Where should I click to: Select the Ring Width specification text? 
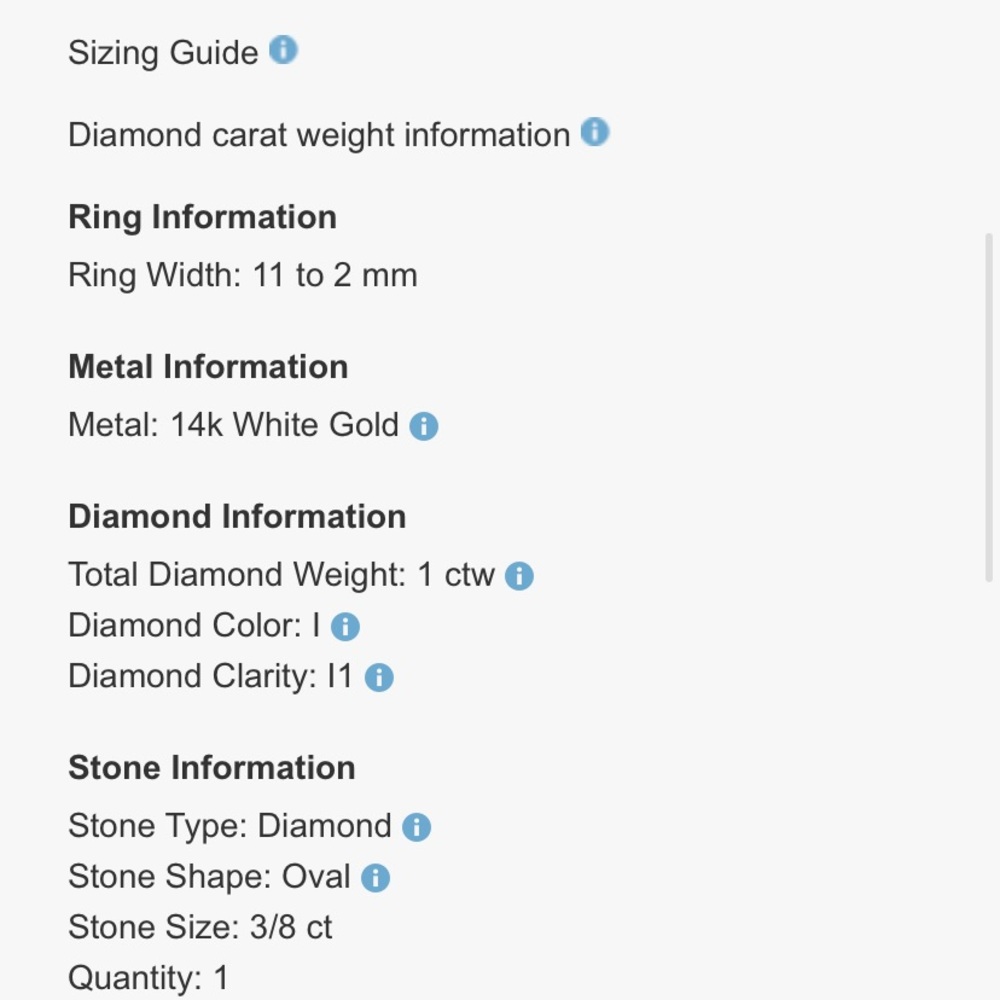242,274
